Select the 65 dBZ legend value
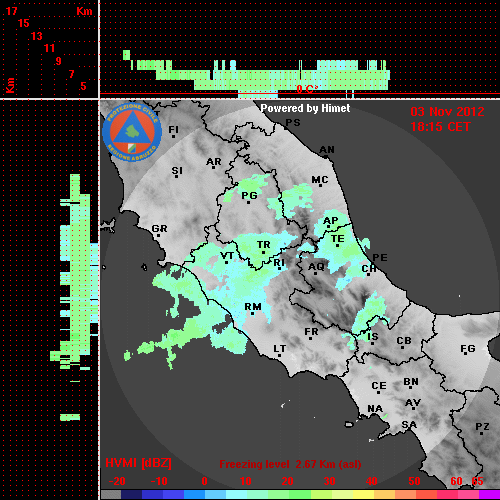 477,481
